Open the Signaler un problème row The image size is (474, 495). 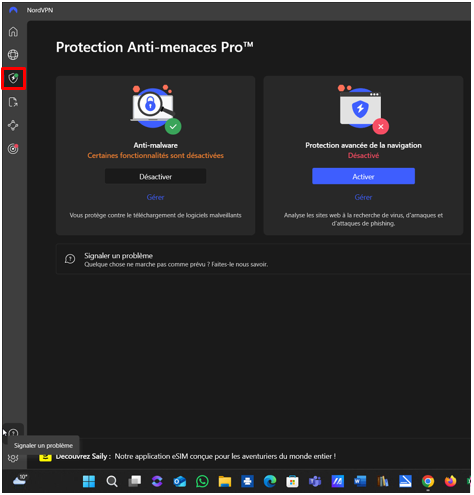pyautogui.click(x=263, y=259)
